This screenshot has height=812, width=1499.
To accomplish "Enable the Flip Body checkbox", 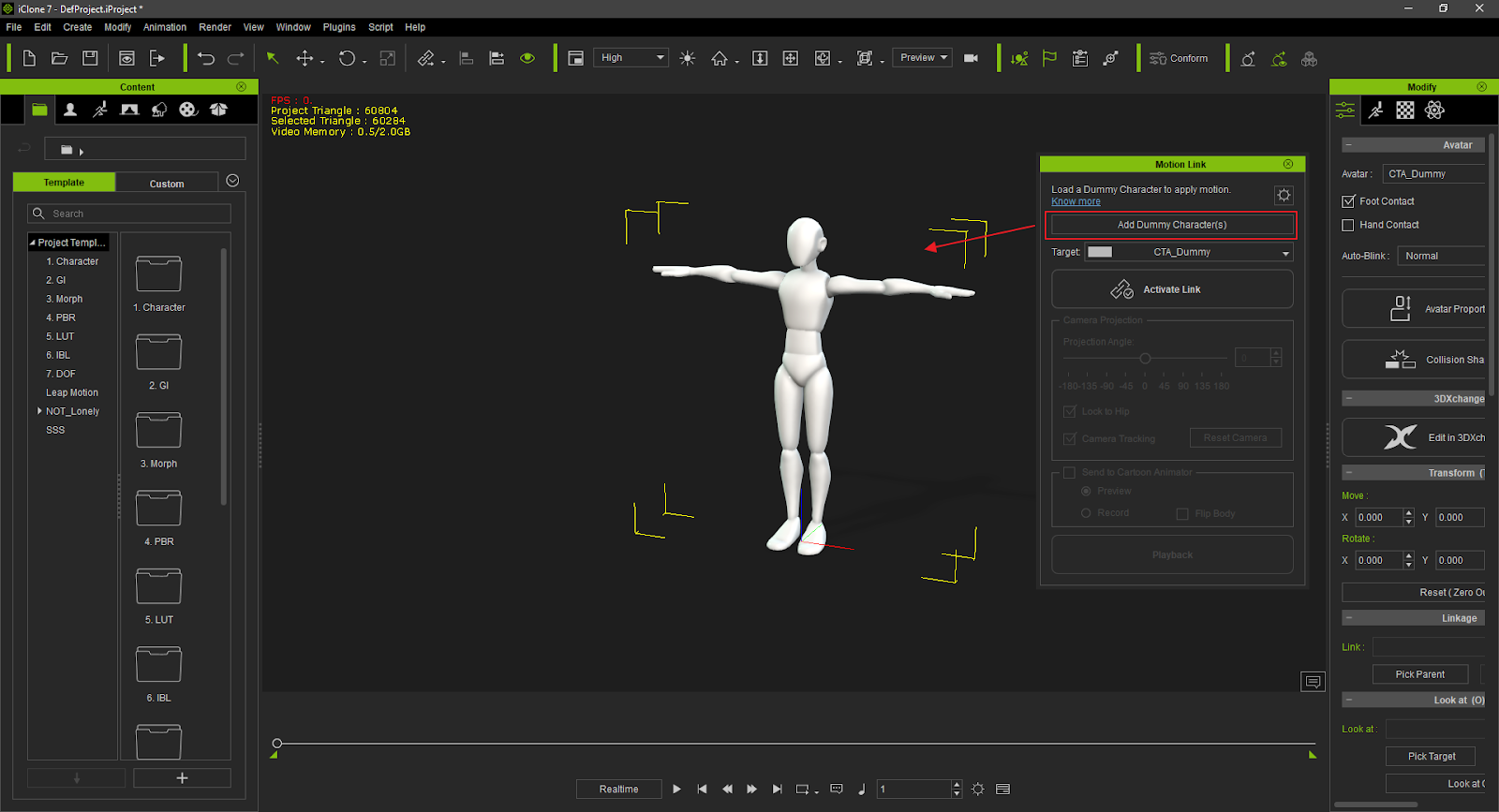I will click(1182, 513).
